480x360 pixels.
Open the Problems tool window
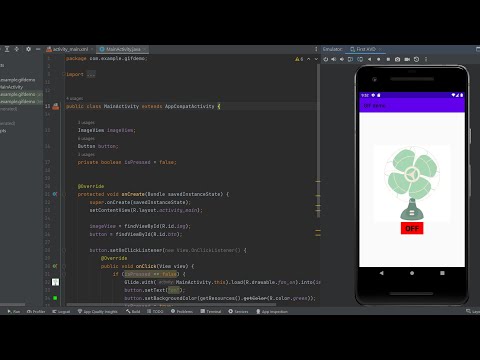[x=182, y=311]
